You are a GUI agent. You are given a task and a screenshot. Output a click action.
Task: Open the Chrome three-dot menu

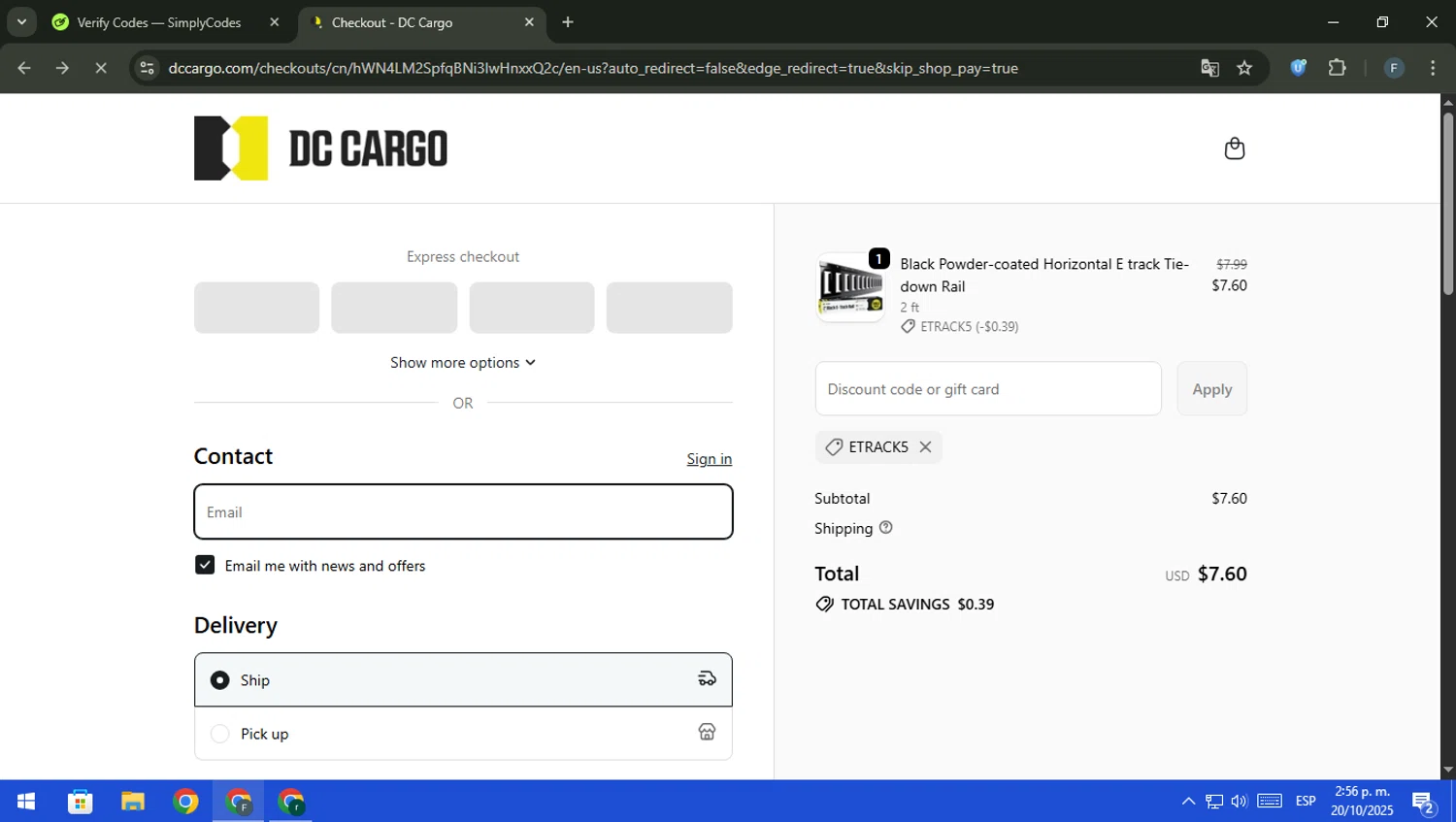coord(1433,68)
